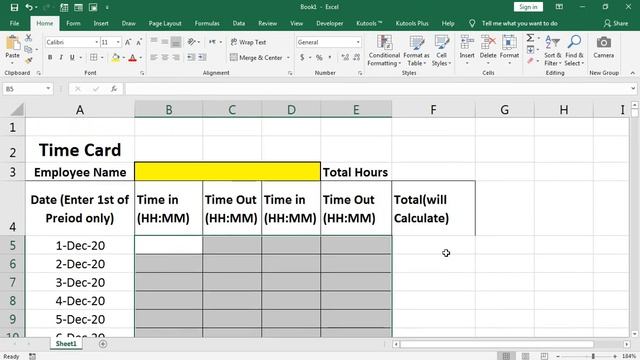
Task: Click the Increase Font Size icon
Action: pyautogui.click(x=128, y=42)
